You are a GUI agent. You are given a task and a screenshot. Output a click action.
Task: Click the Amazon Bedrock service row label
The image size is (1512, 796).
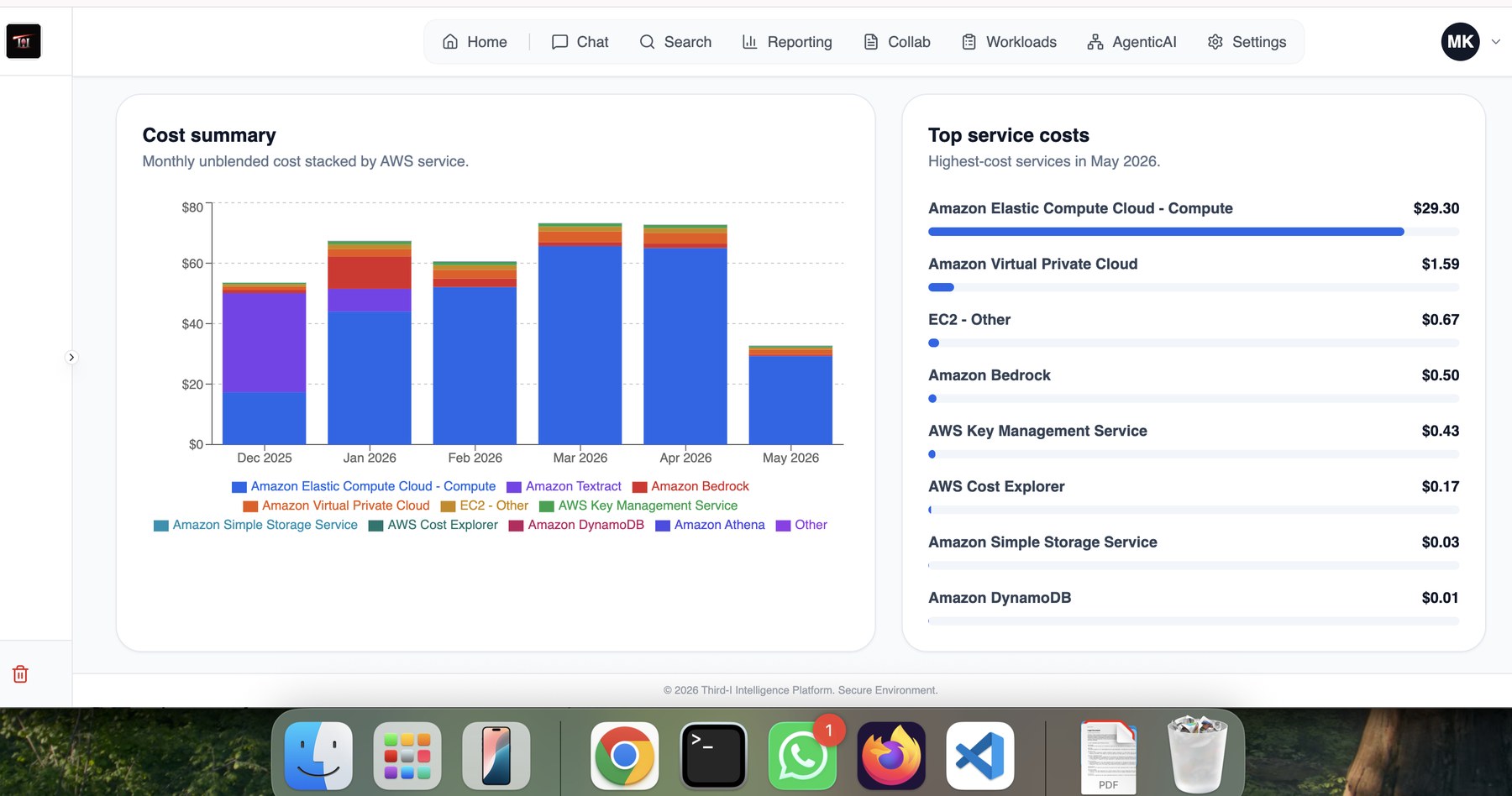coord(990,375)
